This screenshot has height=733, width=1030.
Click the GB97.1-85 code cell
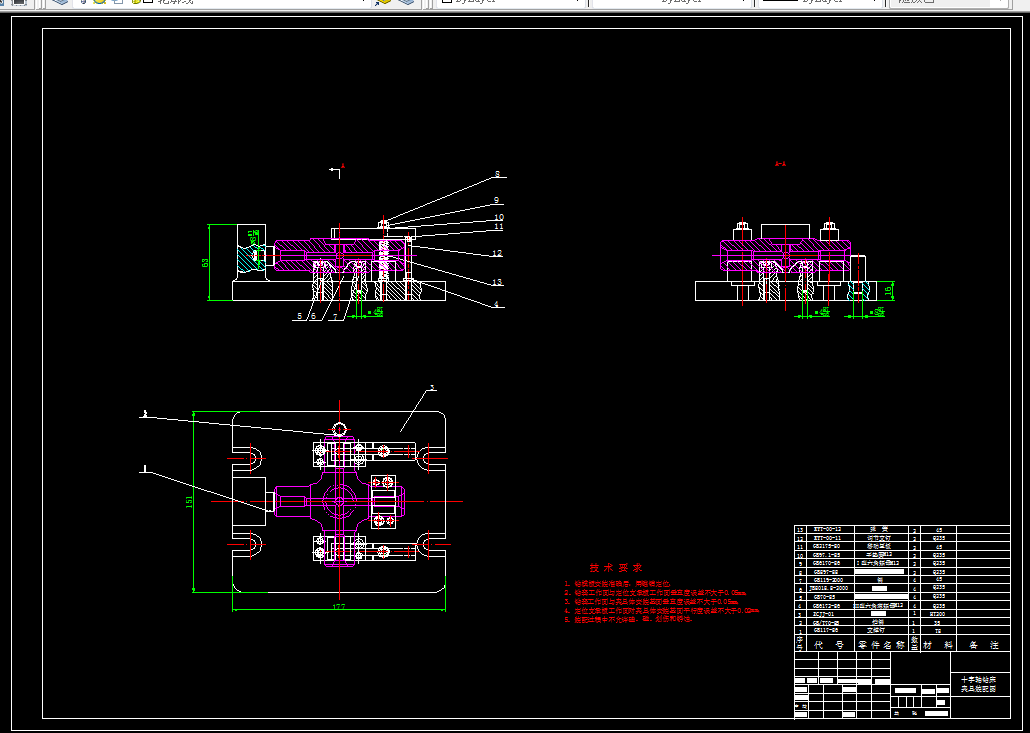(x=827, y=554)
